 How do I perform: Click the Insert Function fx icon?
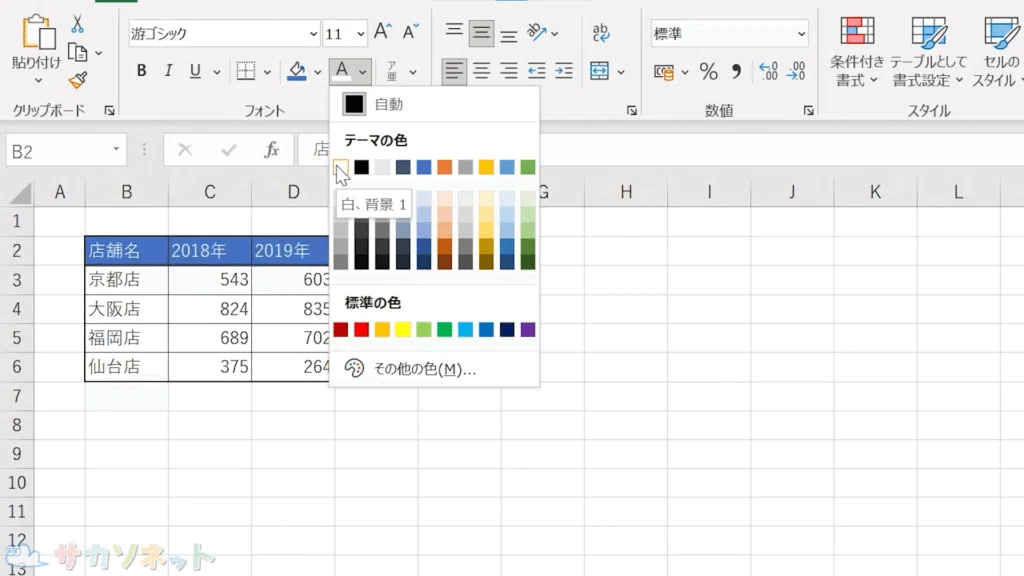pyautogui.click(x=272, y=150)
